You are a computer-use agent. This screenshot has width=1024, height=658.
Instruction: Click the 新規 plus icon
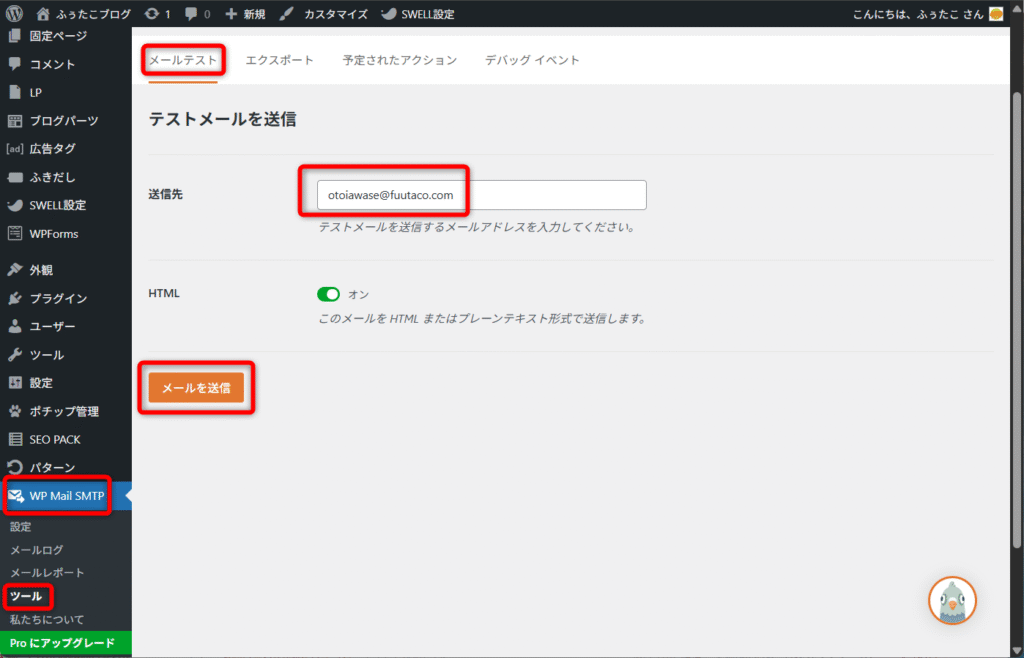231,15
